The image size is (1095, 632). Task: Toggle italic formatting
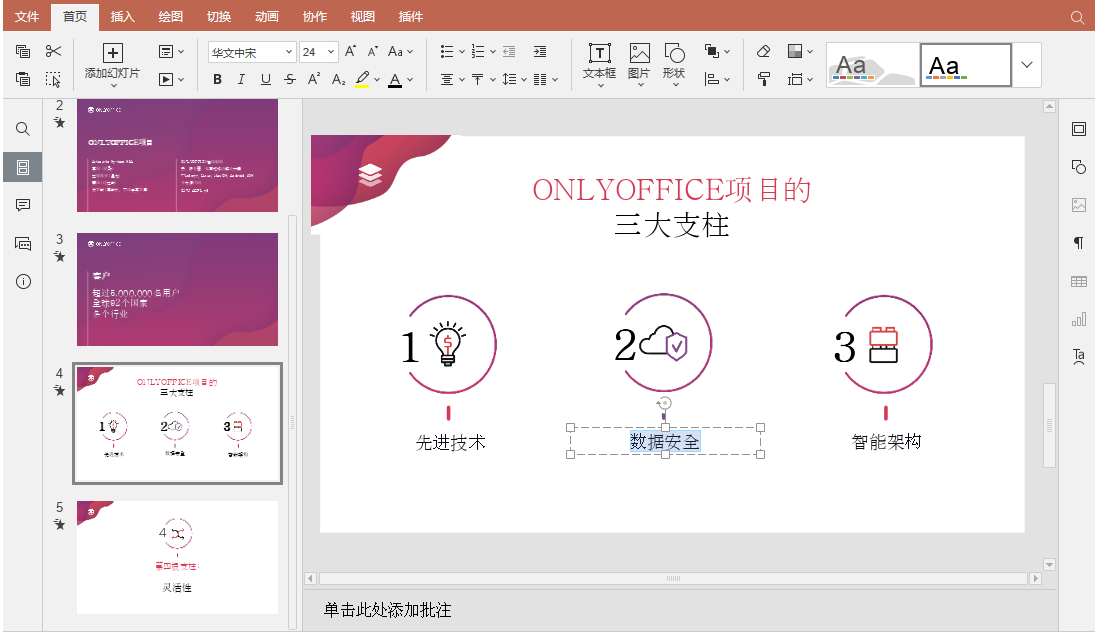pos(241,78)
